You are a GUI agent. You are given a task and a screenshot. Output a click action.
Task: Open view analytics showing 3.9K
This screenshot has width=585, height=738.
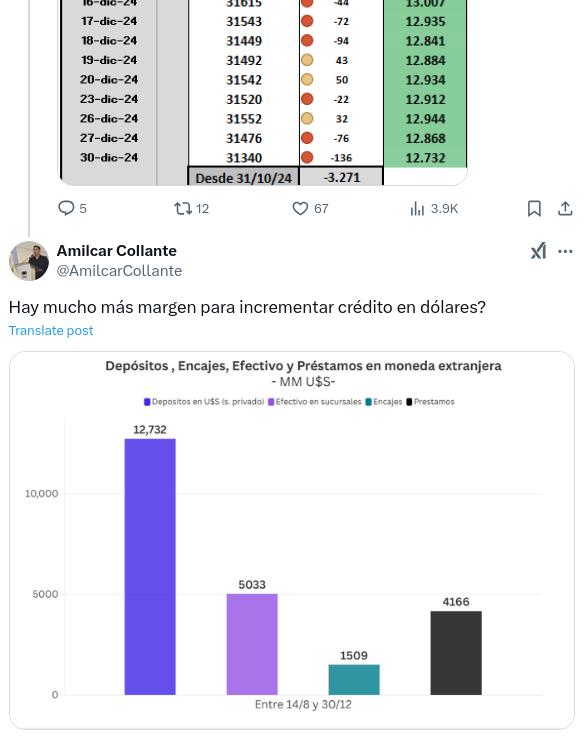click(x=417, y=208)
